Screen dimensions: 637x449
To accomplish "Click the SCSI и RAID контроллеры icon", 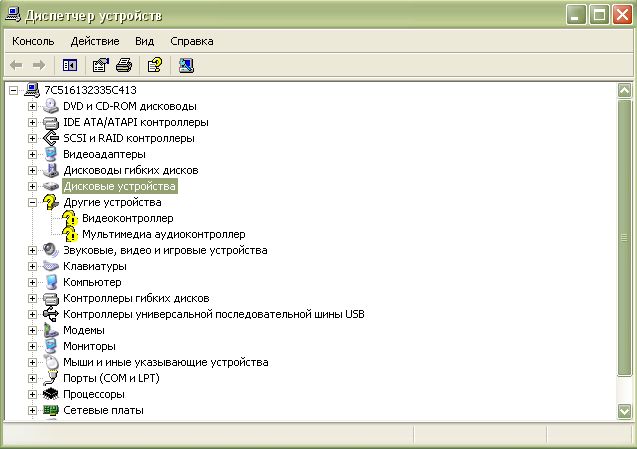I will point(51,138).
